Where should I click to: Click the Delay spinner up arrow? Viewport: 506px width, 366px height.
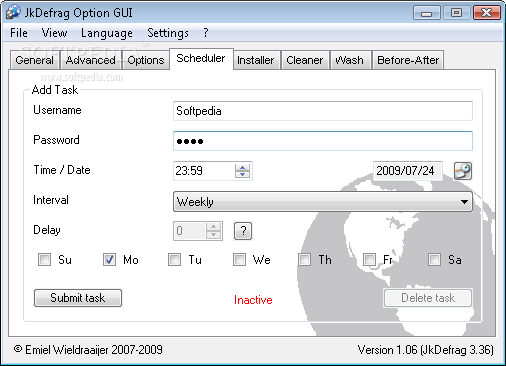click(213, 227)
